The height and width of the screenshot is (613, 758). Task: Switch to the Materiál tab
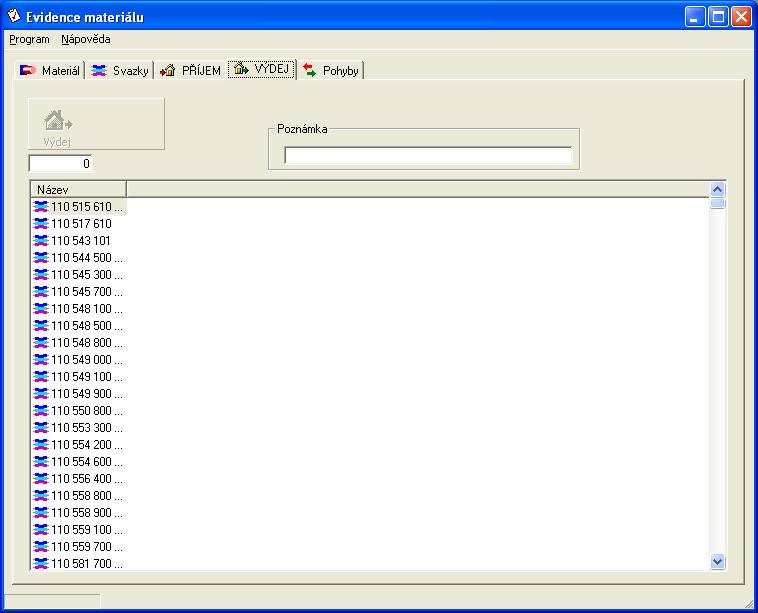49,71
